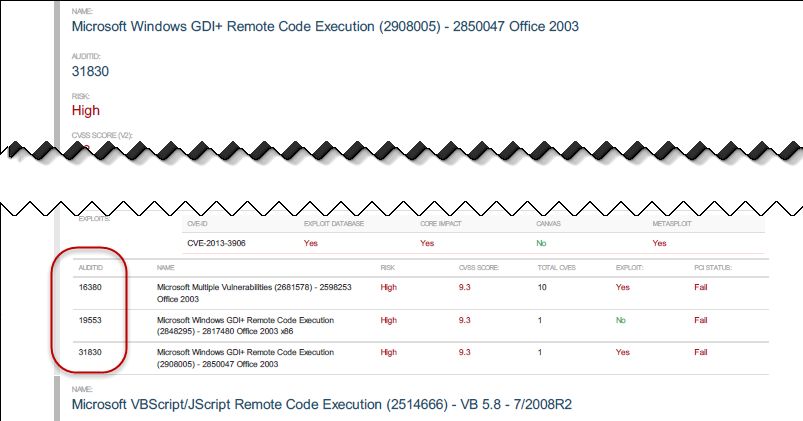The image size is (803, 421).
Task: Click the PCI STATUS column header
Action: pyautogui.click(x=713, y=268)
